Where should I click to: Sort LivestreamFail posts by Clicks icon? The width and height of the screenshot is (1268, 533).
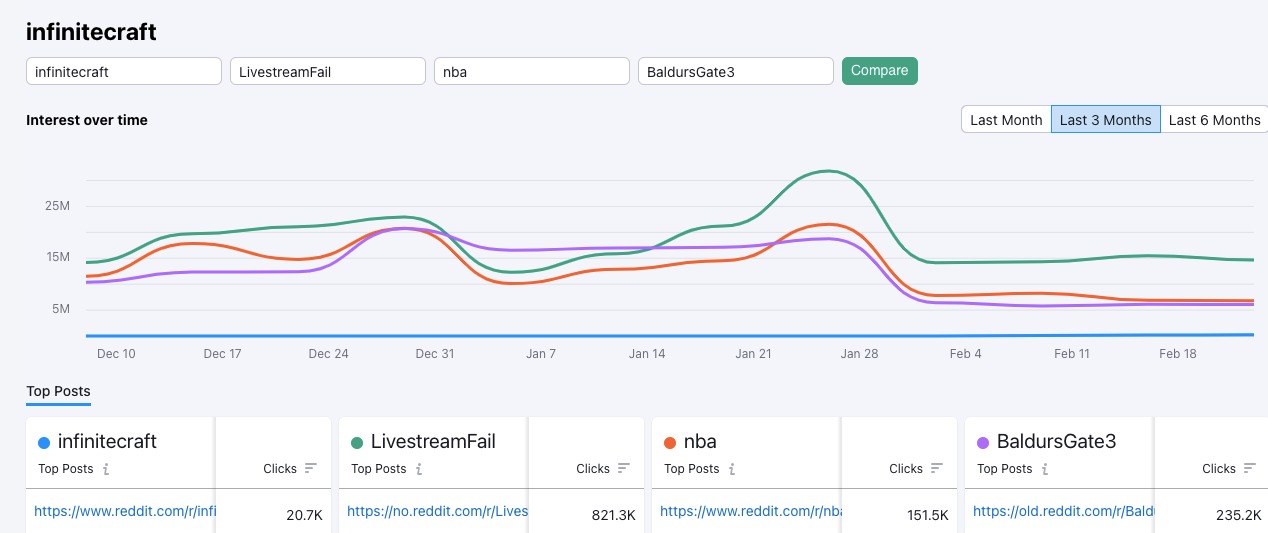624,468
